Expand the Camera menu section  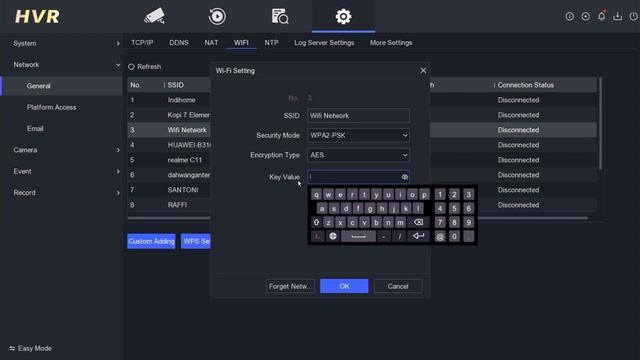(61, 150)
